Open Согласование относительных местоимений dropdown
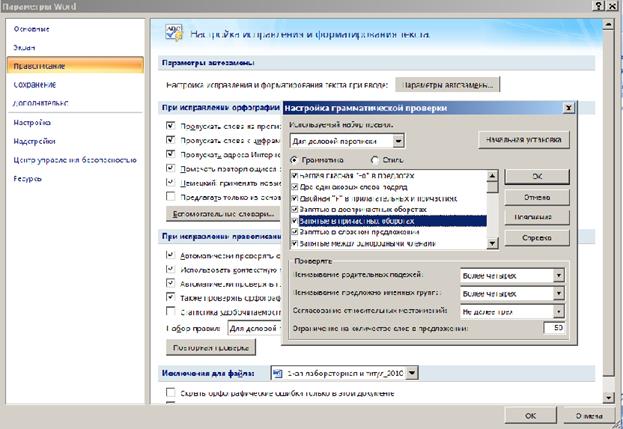Image resolution: width=623 pixels, height=429 pixels. pos(557,310)
